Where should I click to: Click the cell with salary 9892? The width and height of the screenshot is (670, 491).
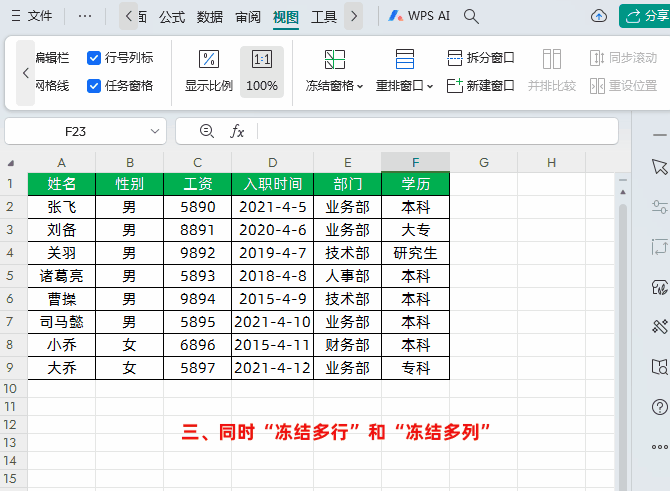[197, 253]
